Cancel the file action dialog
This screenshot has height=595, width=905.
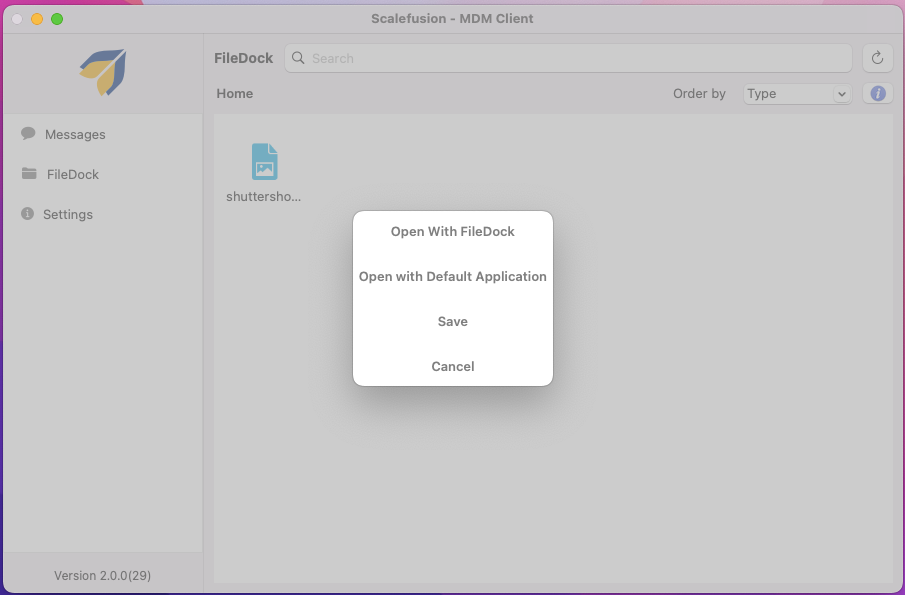(452, 366)
